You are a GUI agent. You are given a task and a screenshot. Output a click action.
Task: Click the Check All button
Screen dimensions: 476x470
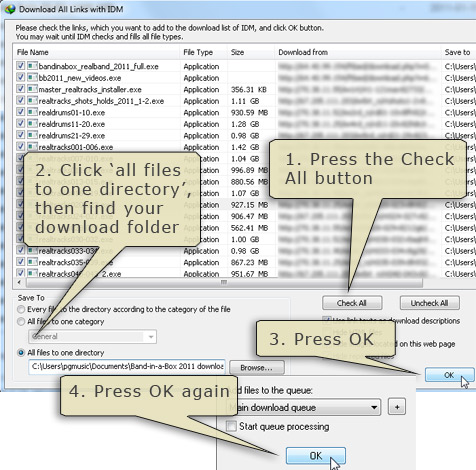[352, 303]
